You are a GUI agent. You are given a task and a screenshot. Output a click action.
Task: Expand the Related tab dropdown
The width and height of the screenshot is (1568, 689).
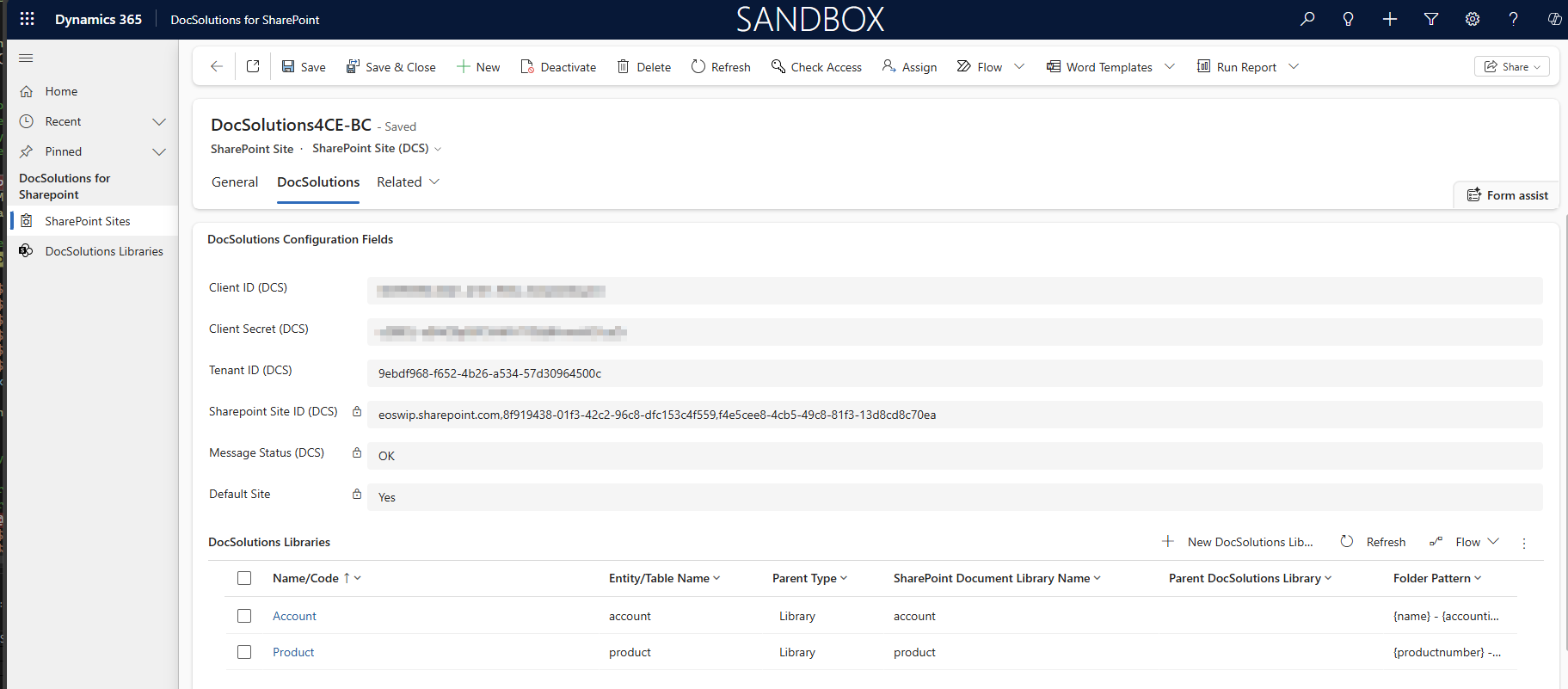(434, 181)
